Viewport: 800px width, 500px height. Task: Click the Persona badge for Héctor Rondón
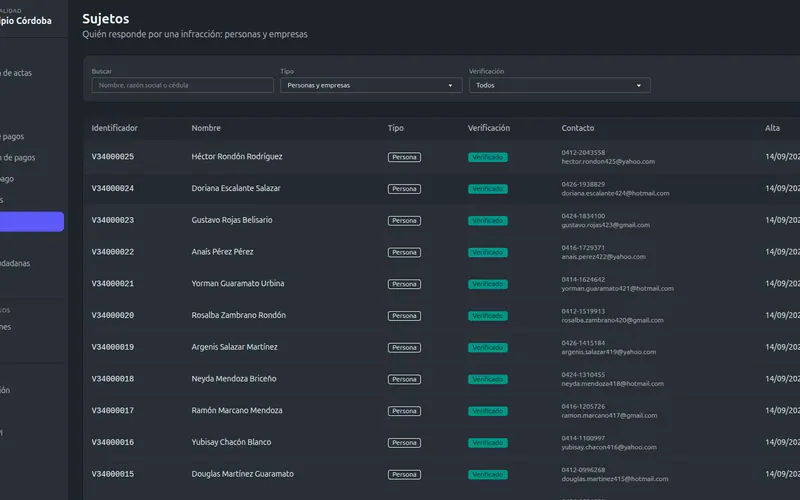[x=404, y=157]
